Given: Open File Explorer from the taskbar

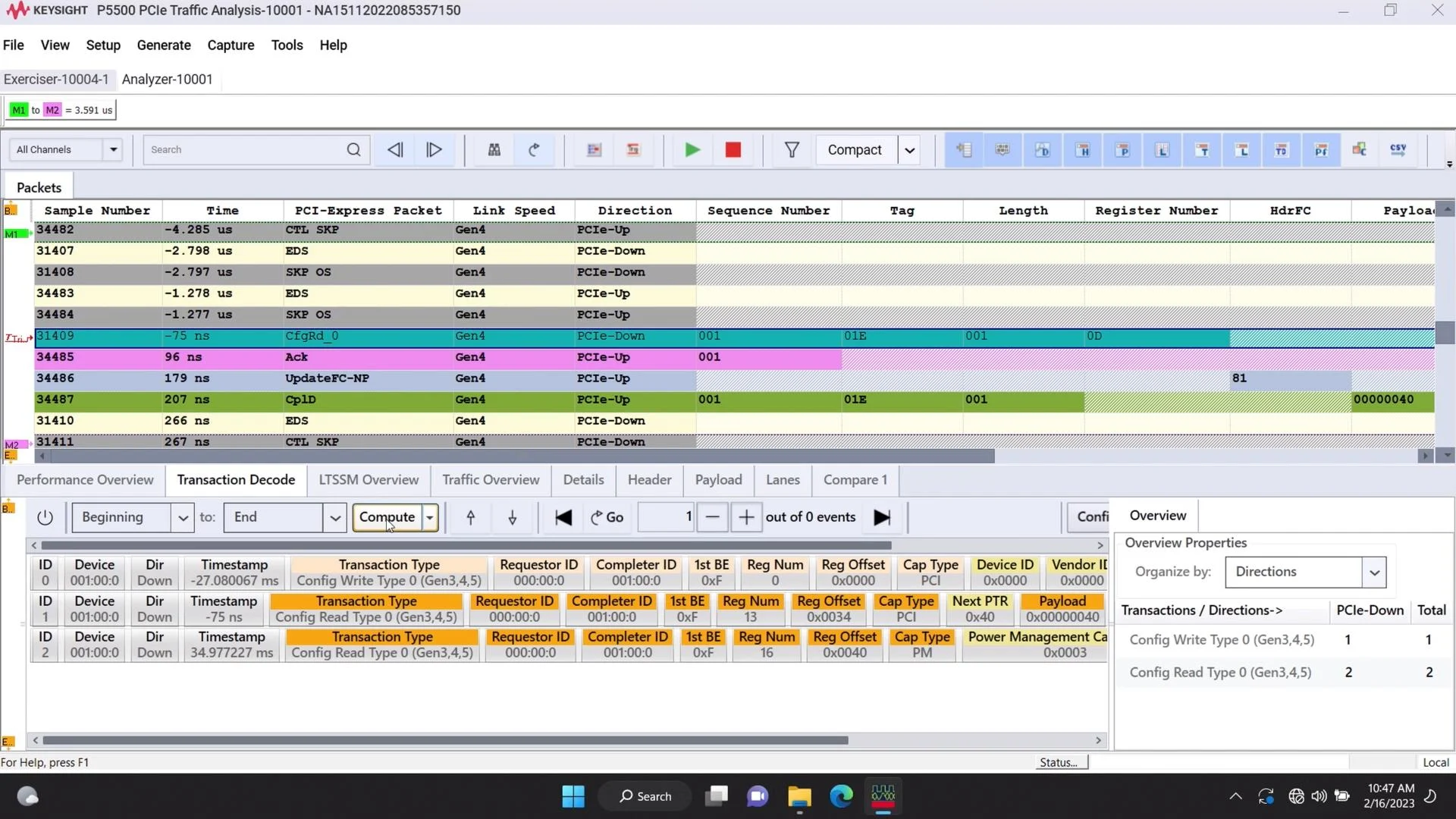Looking at the screenshot, I should coord(799,796).
